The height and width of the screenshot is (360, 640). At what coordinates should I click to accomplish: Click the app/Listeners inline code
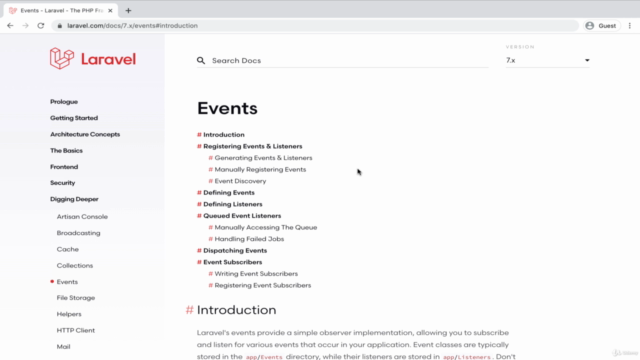coord(467,357)
